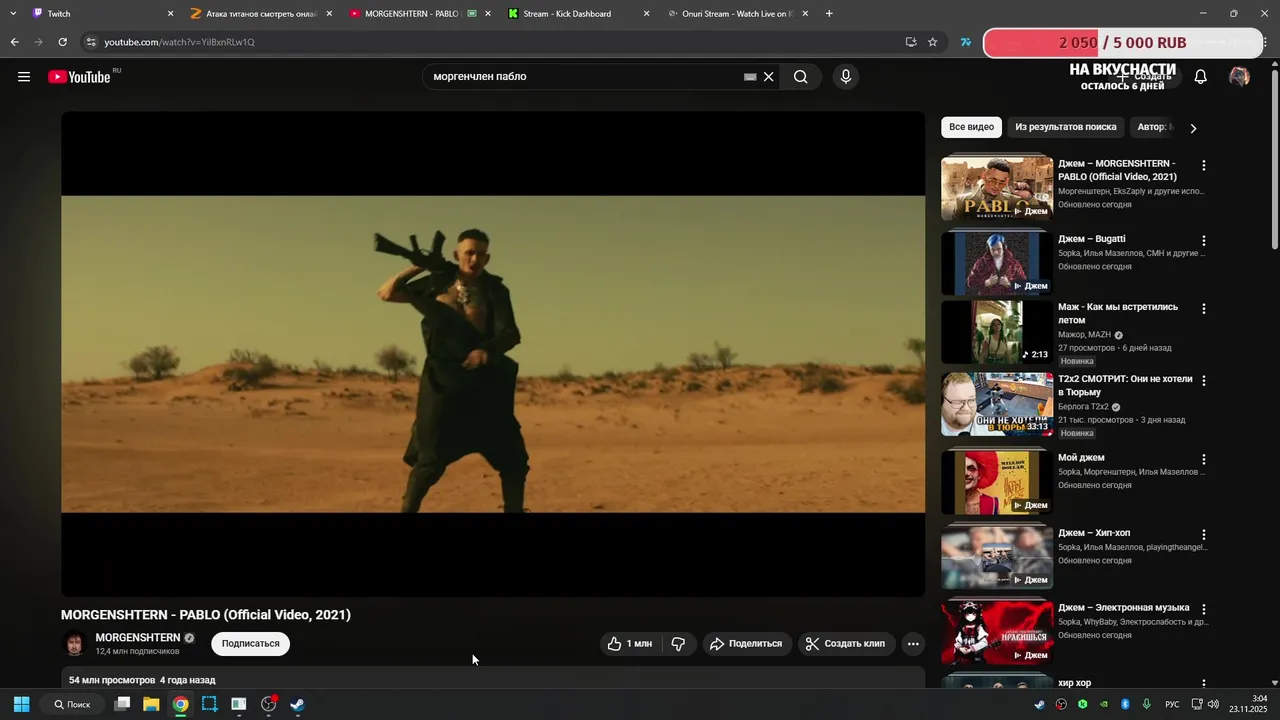This screenshot has width=1280, height=720.
Task: Open Мой джем mix thumbnail
Action: [x=997, y=481]
